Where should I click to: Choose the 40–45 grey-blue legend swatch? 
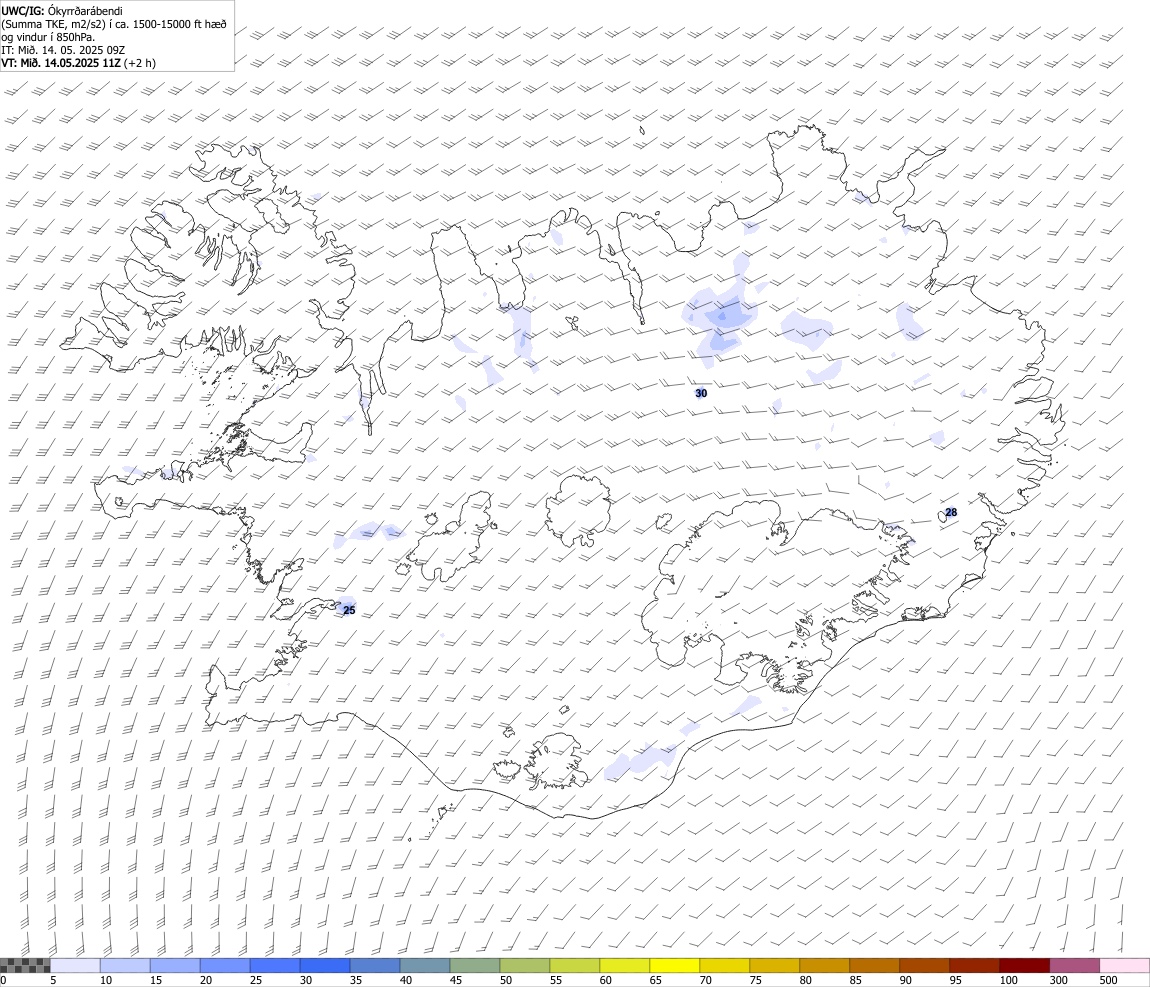pos(425,966)
